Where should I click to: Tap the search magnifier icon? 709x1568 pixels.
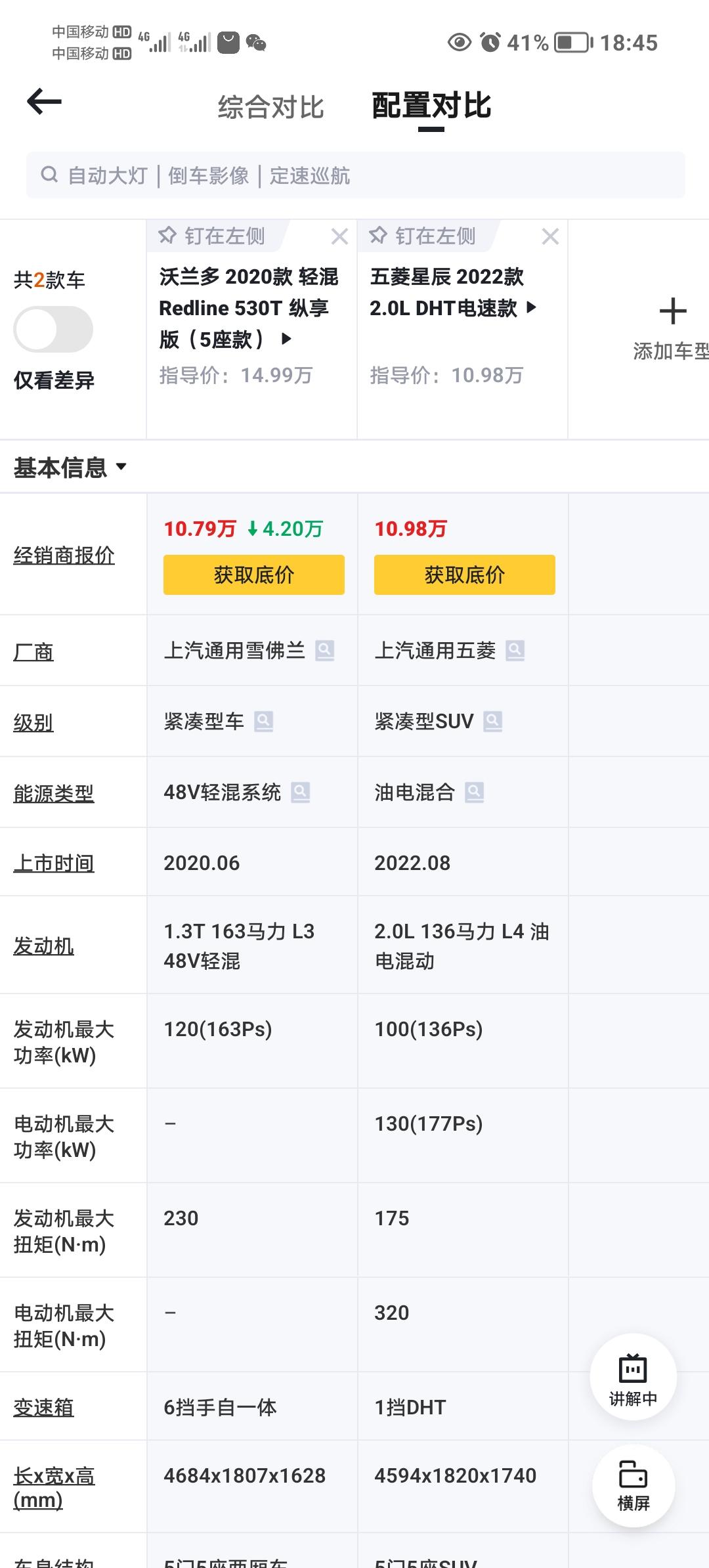pos(49,175)
